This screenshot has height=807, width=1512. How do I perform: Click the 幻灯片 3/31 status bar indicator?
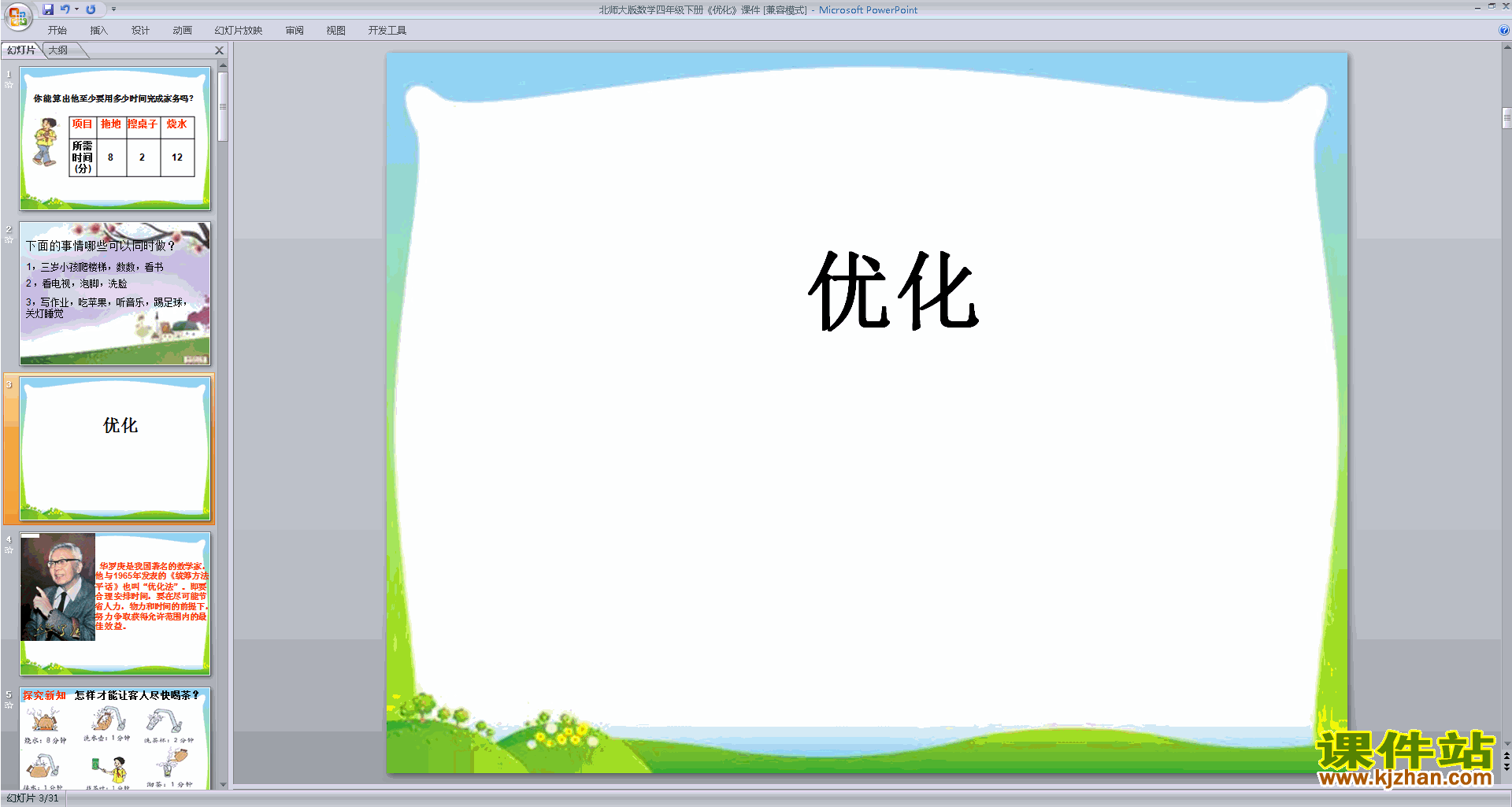33,798
